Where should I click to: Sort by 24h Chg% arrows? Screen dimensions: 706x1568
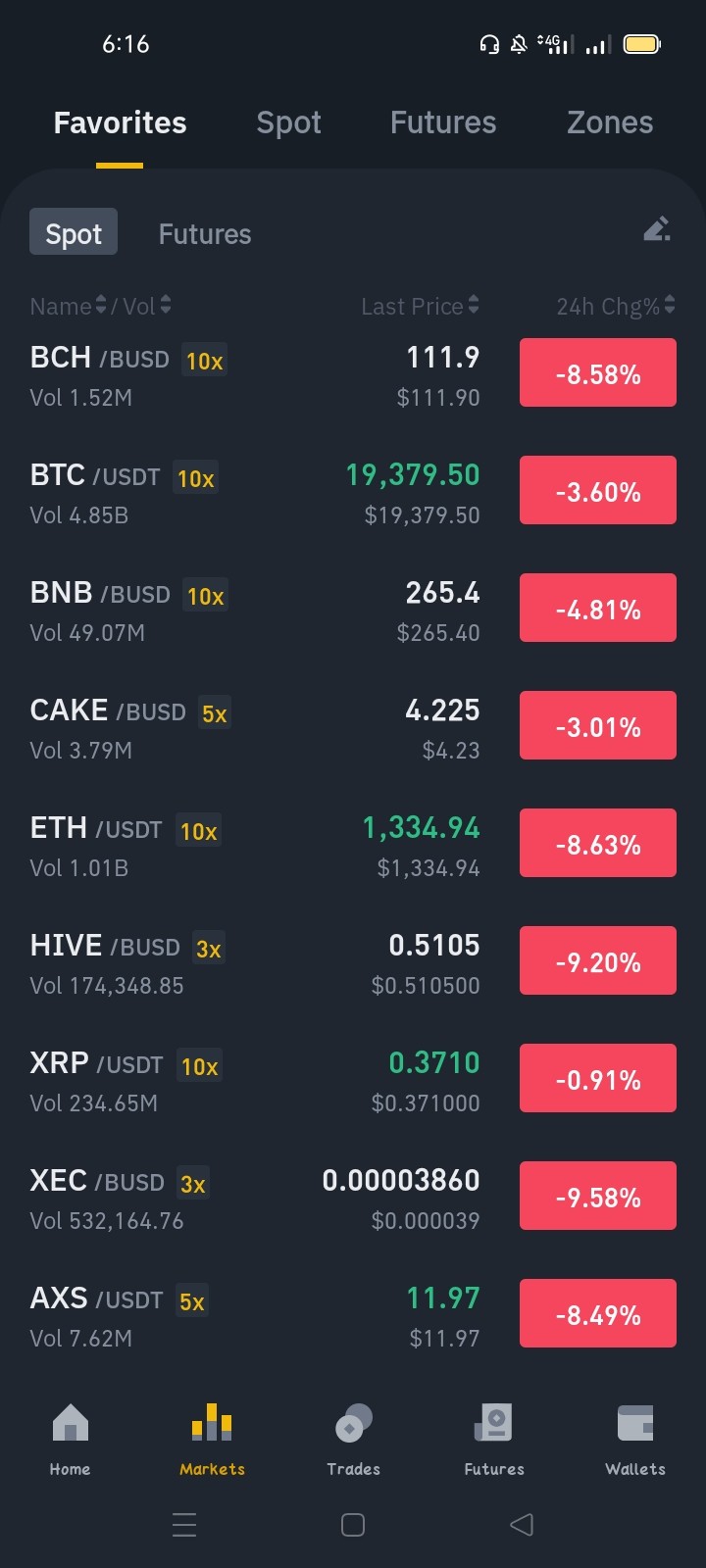click(670, 306)
